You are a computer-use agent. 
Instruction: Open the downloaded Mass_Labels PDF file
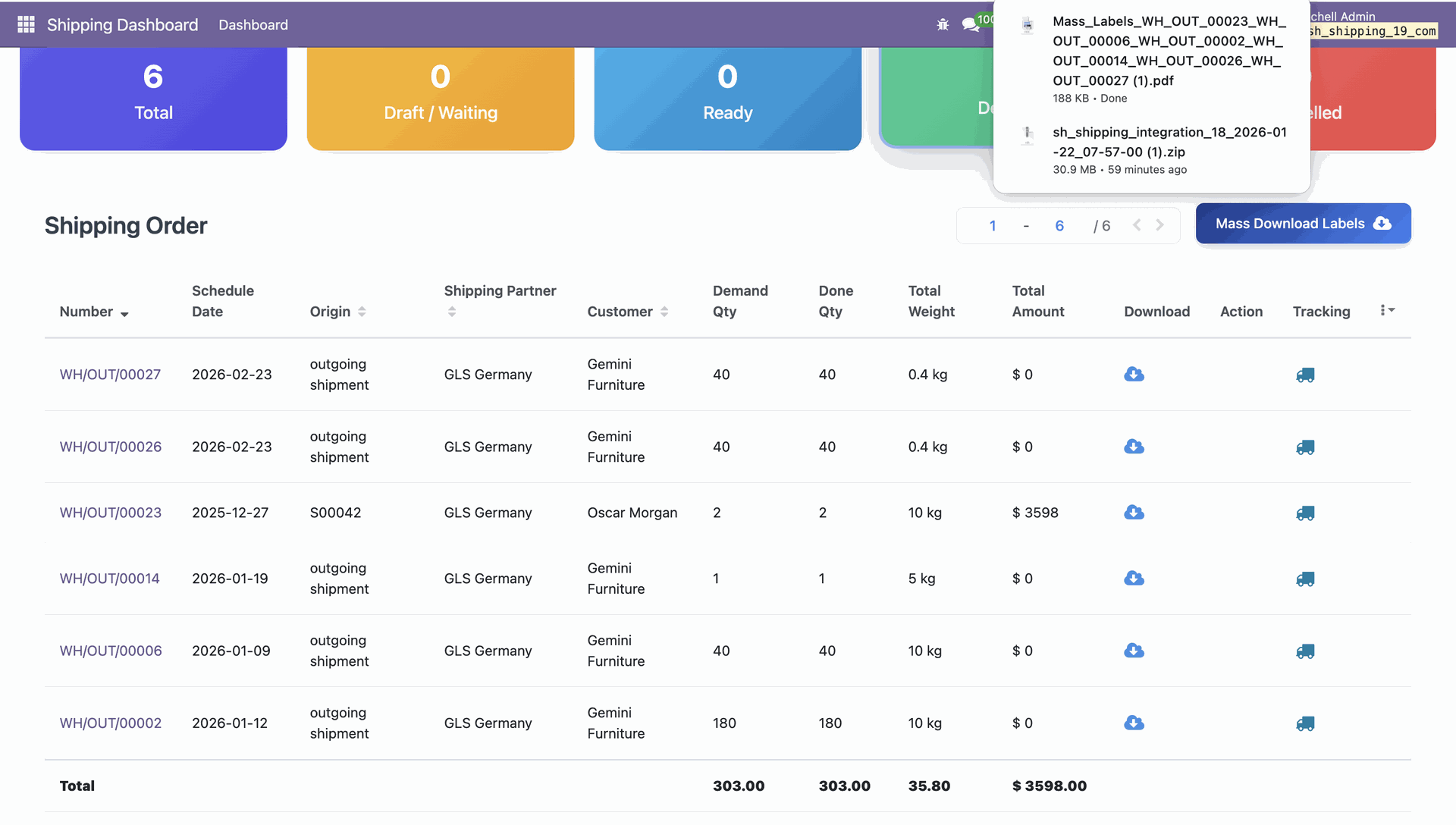pos(1168,51)
